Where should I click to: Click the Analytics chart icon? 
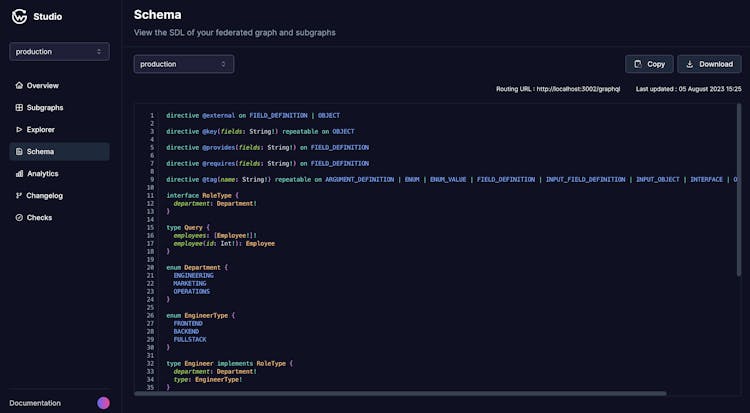click(18, 174)
